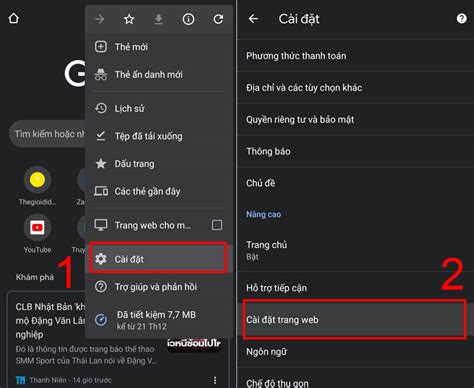Open the Chủ đề theme setting
The width and height of the screenshot is (474, 388).
(x=356, y=183)
